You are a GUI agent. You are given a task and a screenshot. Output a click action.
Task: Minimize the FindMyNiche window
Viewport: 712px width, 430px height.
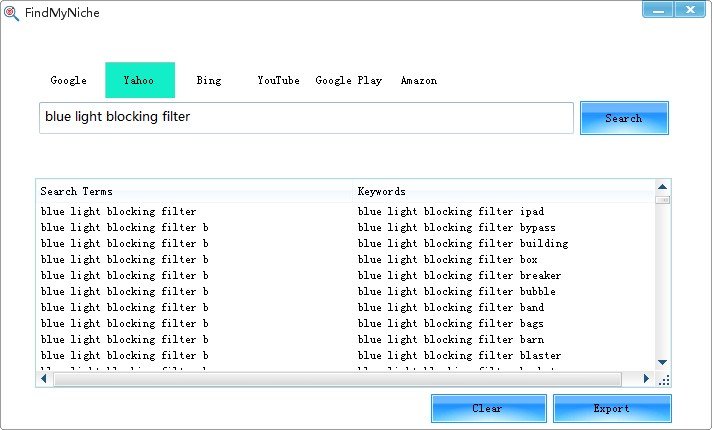(658, 10)
